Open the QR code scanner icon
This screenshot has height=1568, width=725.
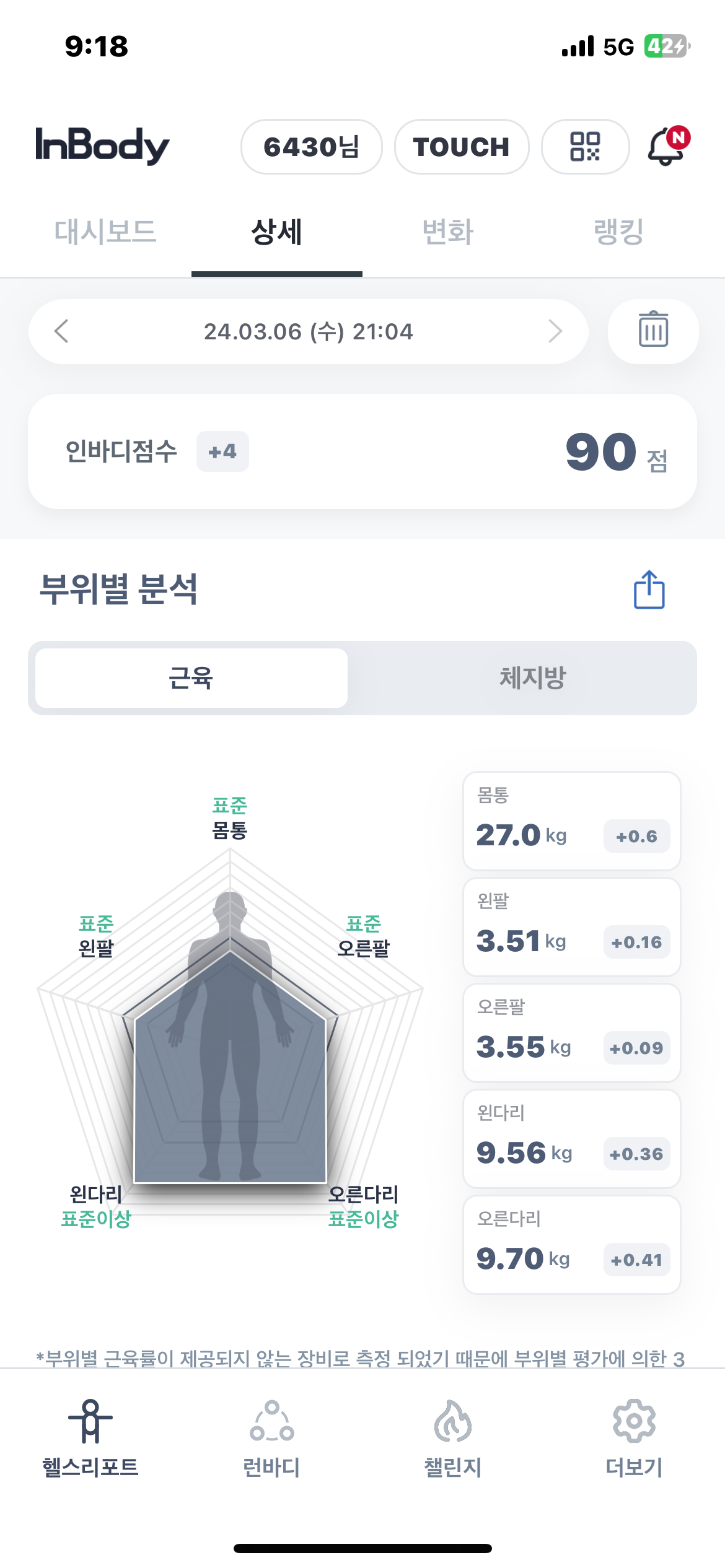(x=585, y=147)
